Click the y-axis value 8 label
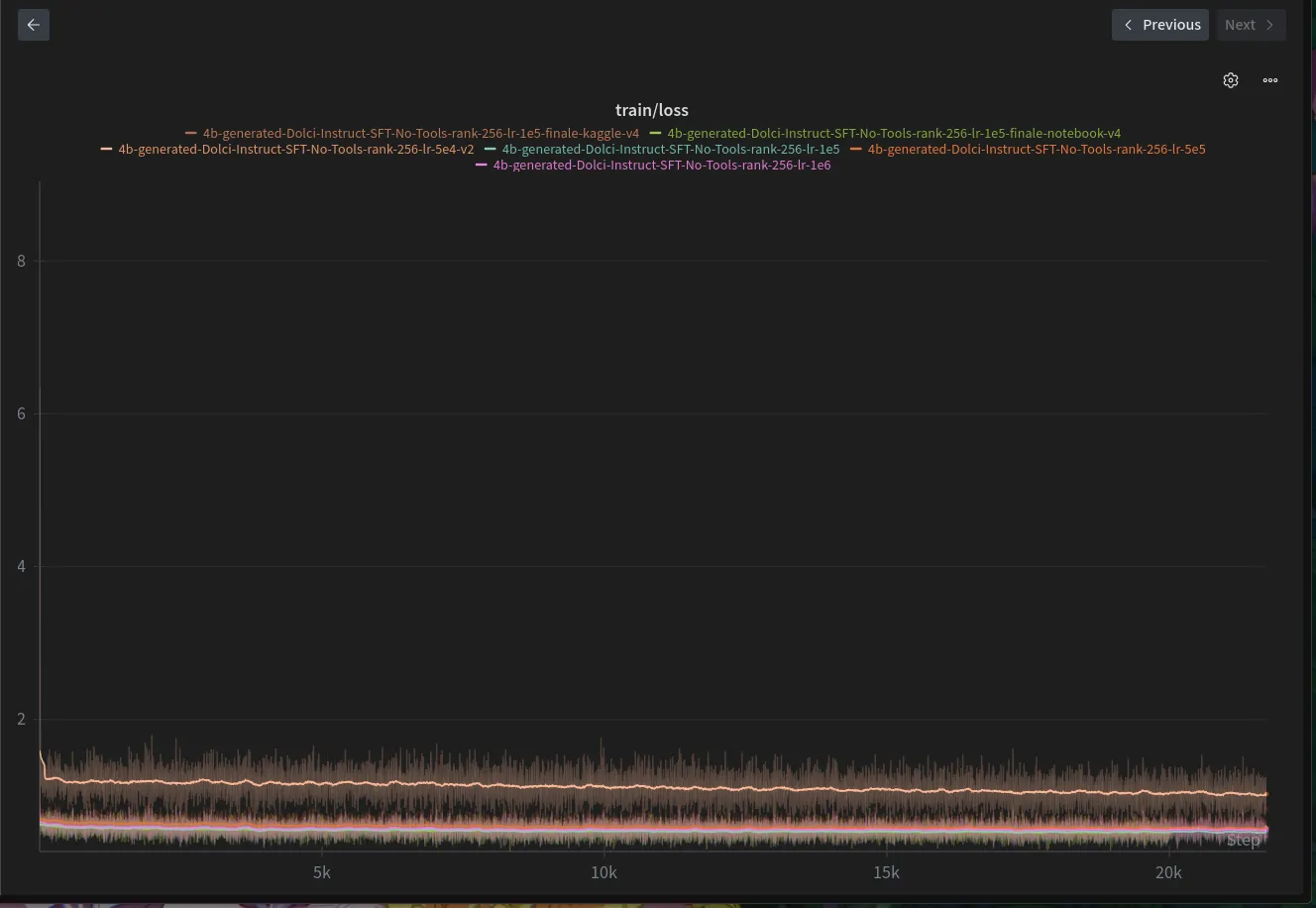Image resolution: width=1316 pixels, height=908 pixels. [x=22, y=261]
